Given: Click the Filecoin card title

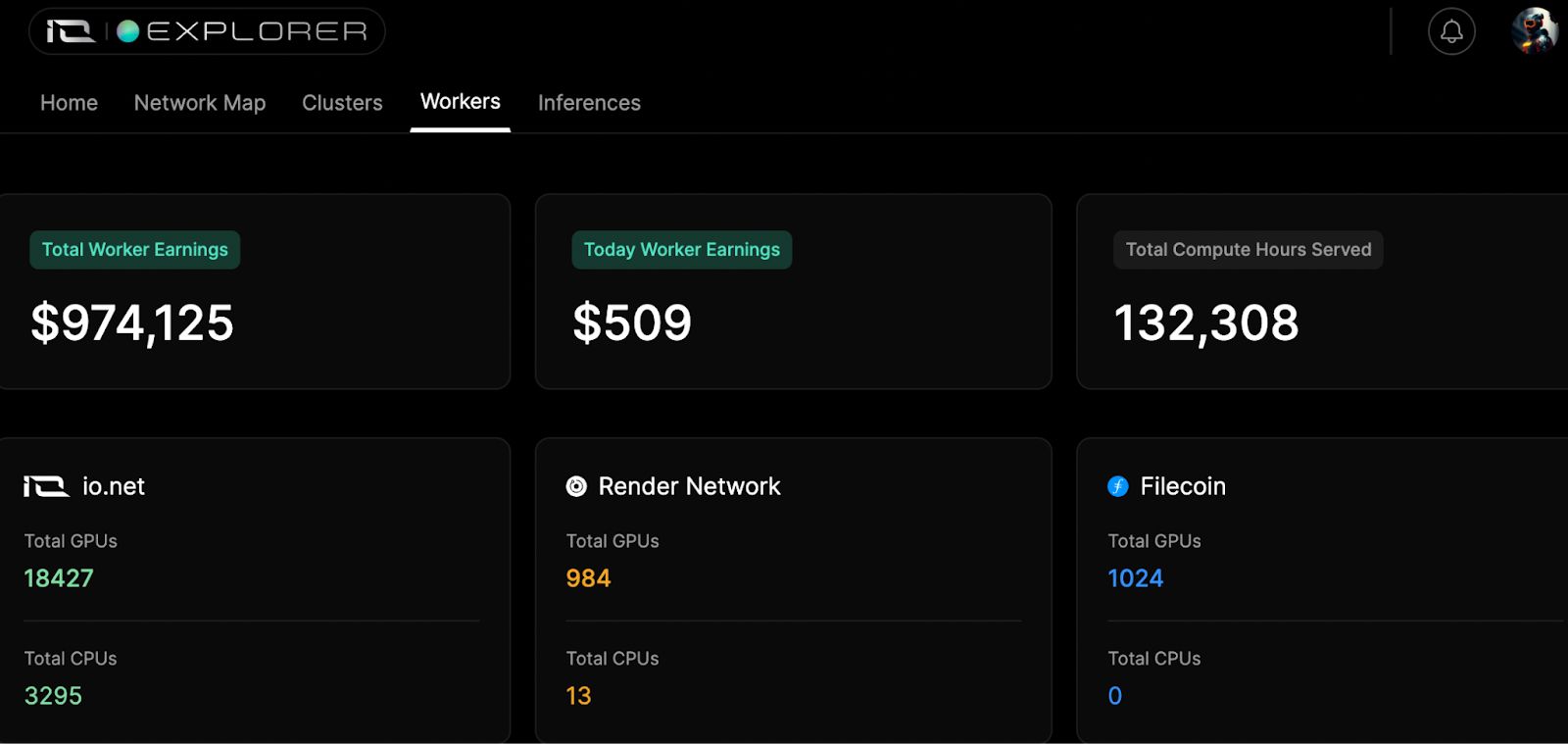Looking at the screenshot, I should pyautogui.click(x=1183, y=486).
